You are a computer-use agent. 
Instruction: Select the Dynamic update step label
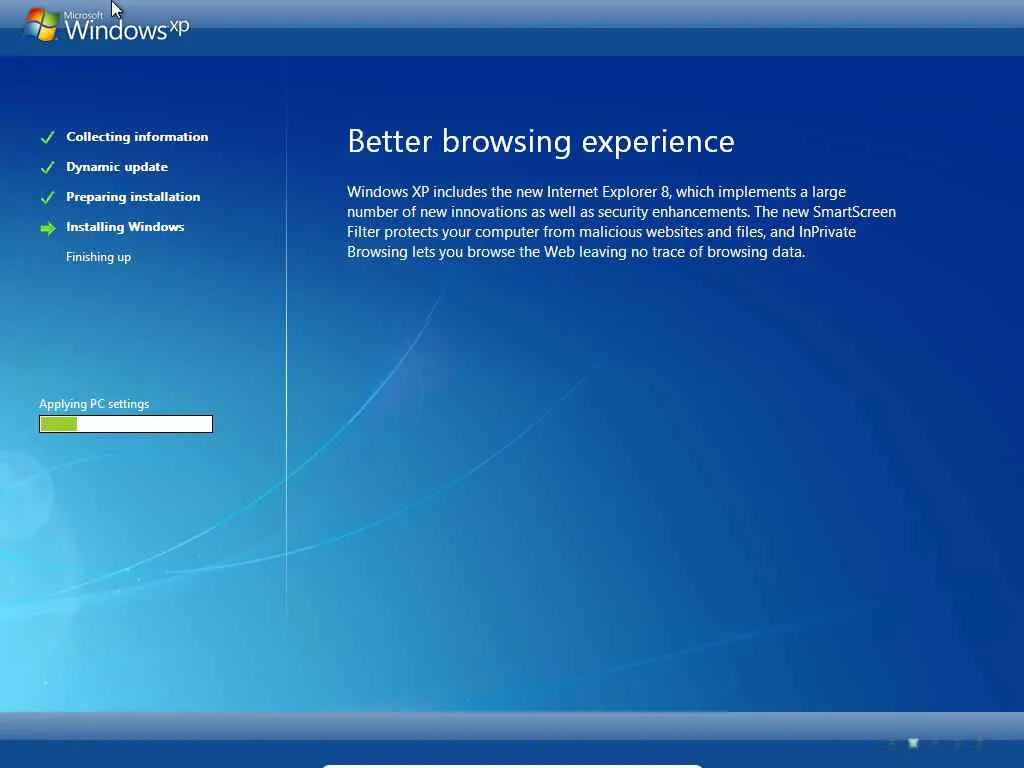click(117, 167)
